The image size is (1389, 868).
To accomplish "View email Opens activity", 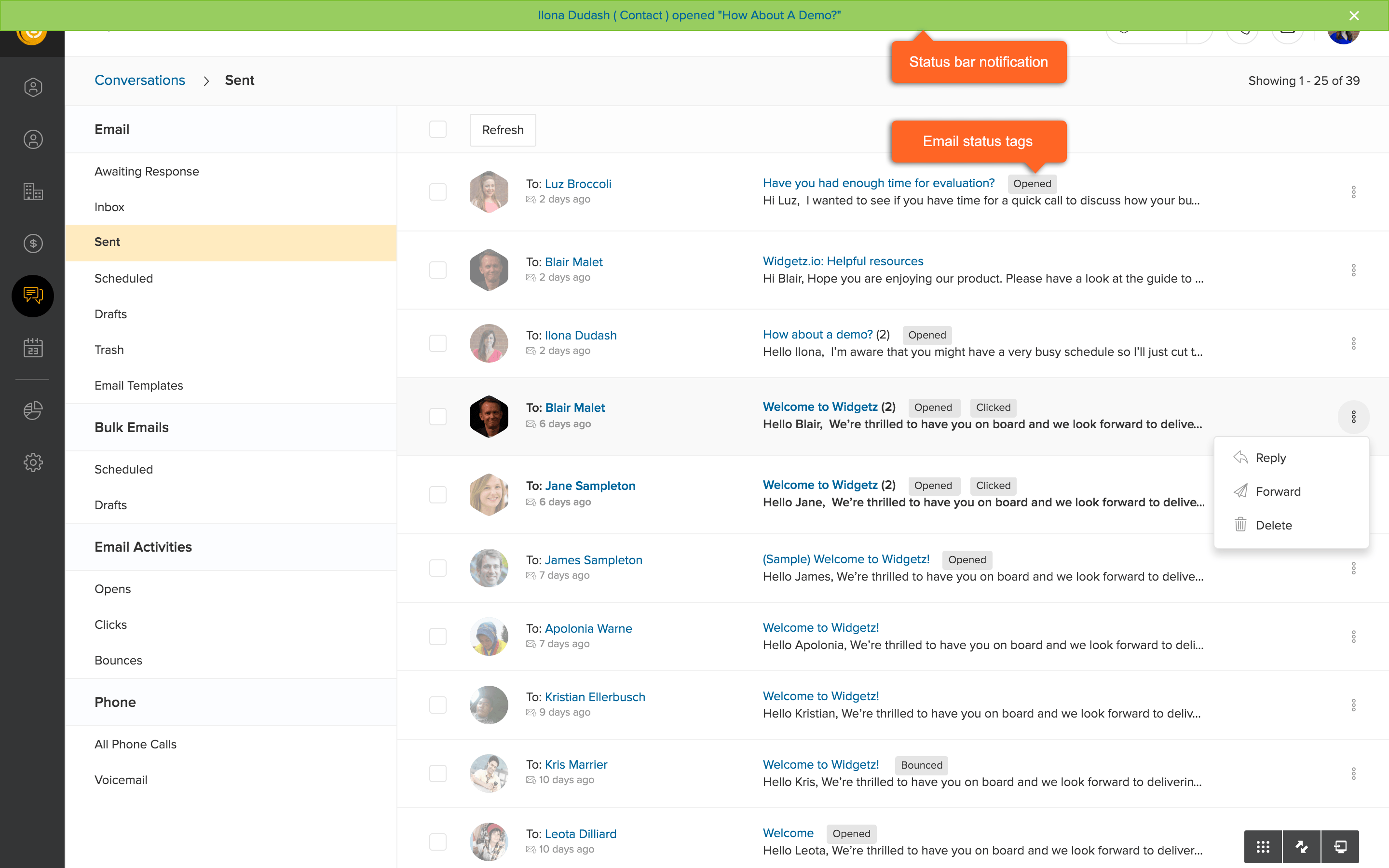I will coord(112,589).
